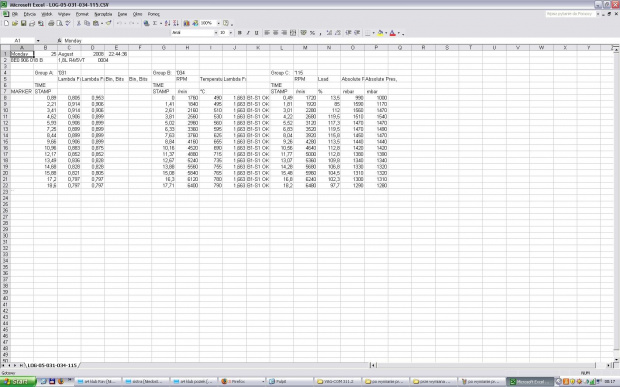Open the Format menu
The image size is (620, 387).
[x=82, y=14]
